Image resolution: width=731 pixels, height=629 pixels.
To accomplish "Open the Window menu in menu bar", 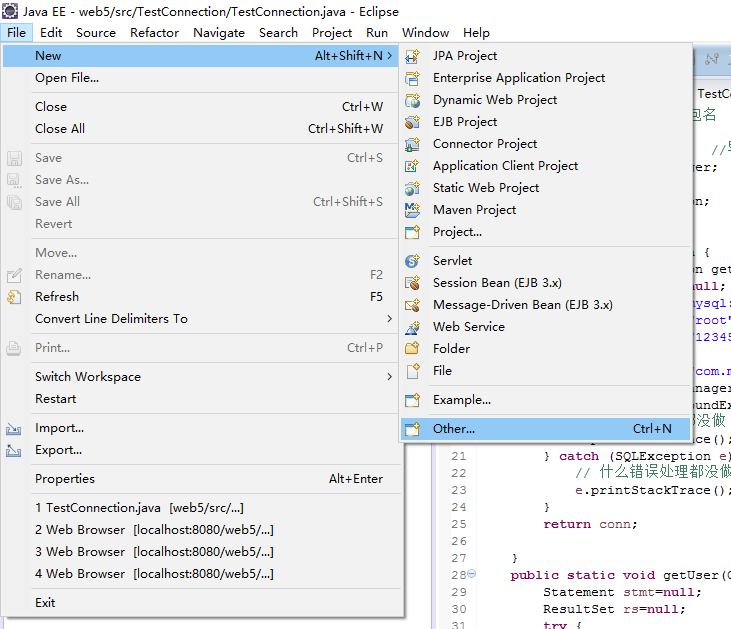I will click(425, 32).
